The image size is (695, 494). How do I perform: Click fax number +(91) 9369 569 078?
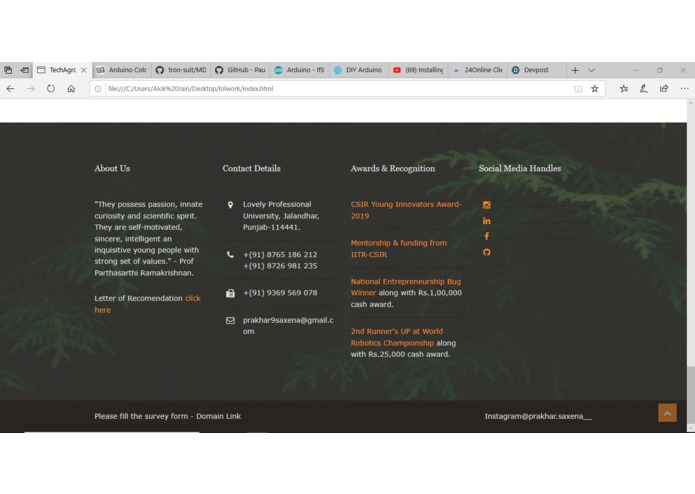280,293
